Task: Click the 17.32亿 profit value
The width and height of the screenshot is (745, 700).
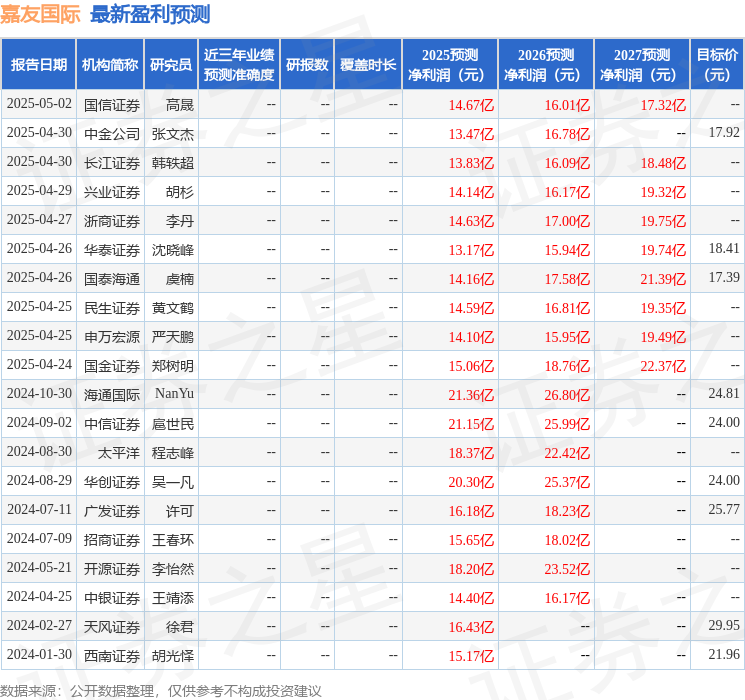Action: [663, 105]
